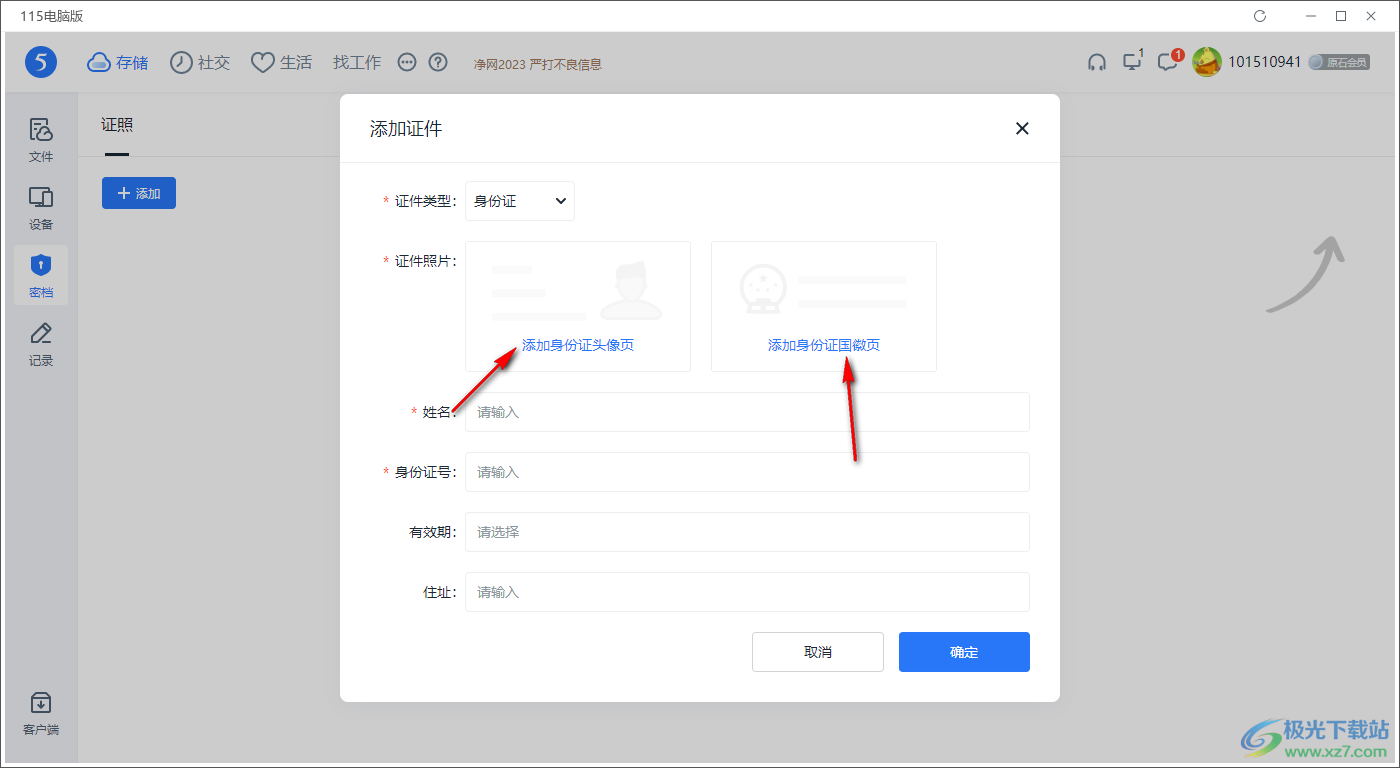Focus the 住址 input field
Viewport: 1400px width, 768px height.
pyautogui.click(x=747, y=592)
